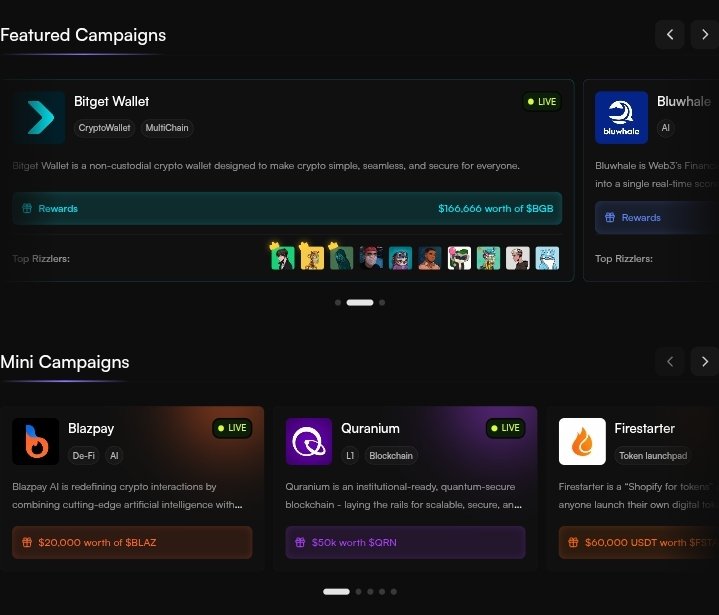This screenshot has height=615, width=719.
Task: Advance to next Featured Campaigns slide
Action: click(705, 34)
